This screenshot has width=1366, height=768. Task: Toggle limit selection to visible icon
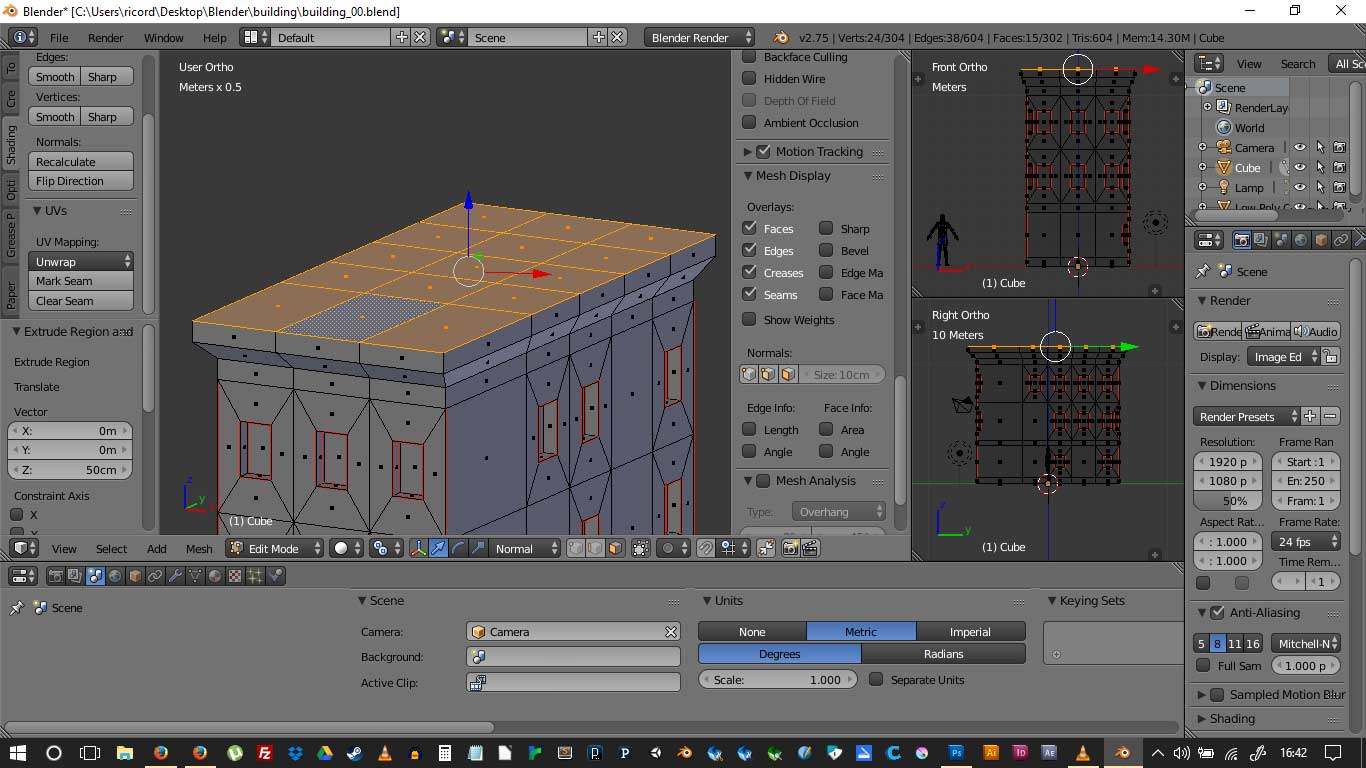pos(640,548)
